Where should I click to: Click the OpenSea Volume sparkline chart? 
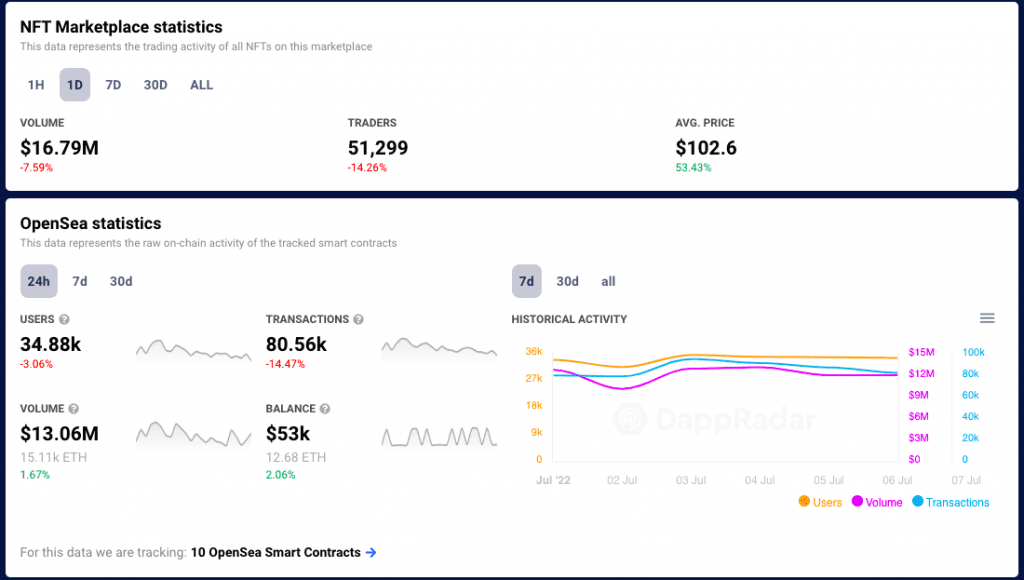tap(193, 435)
